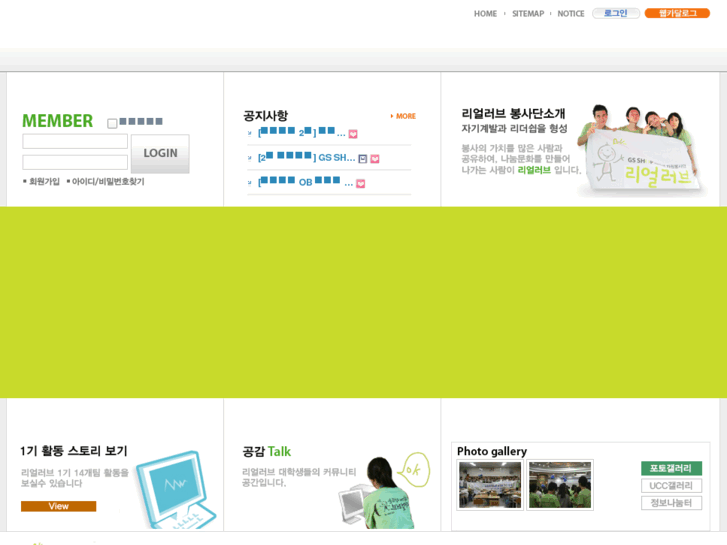Screen dimensions: 727x545
Task: Open the HOME link in top navigation
Action: tap(485, 13)
